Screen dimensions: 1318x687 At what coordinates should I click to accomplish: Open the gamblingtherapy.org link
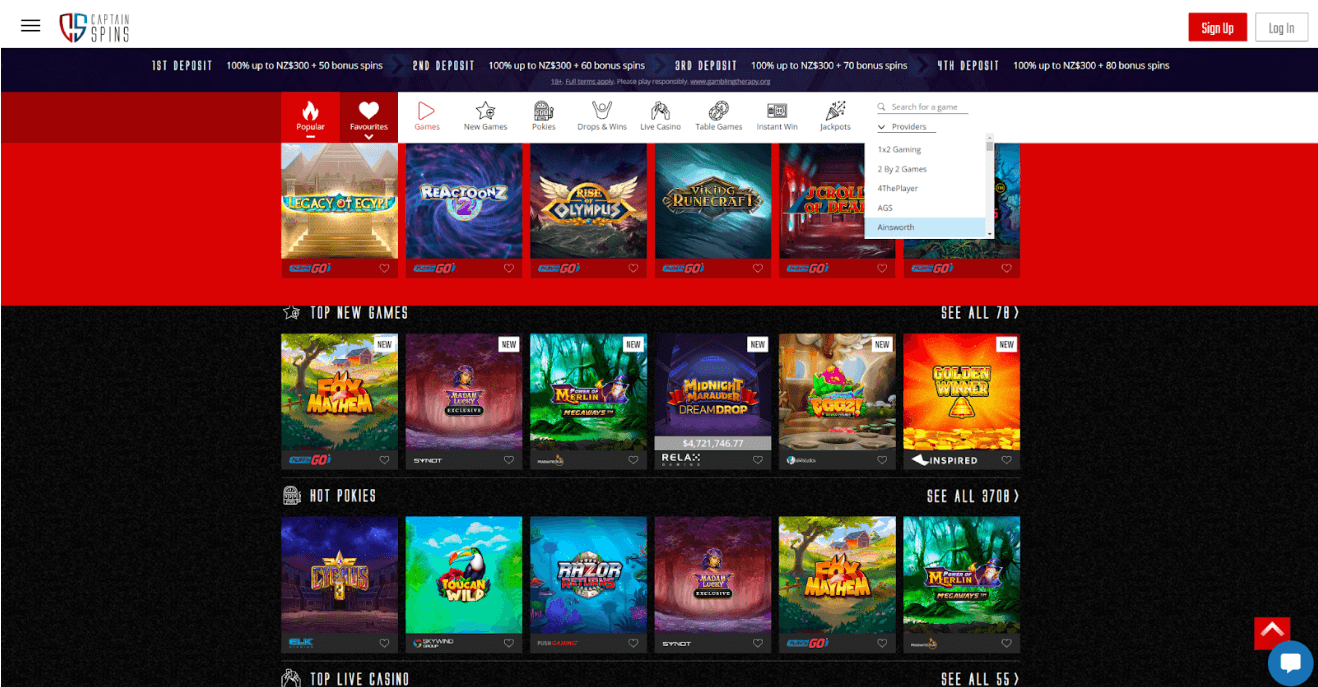click(x=730, y=81)
